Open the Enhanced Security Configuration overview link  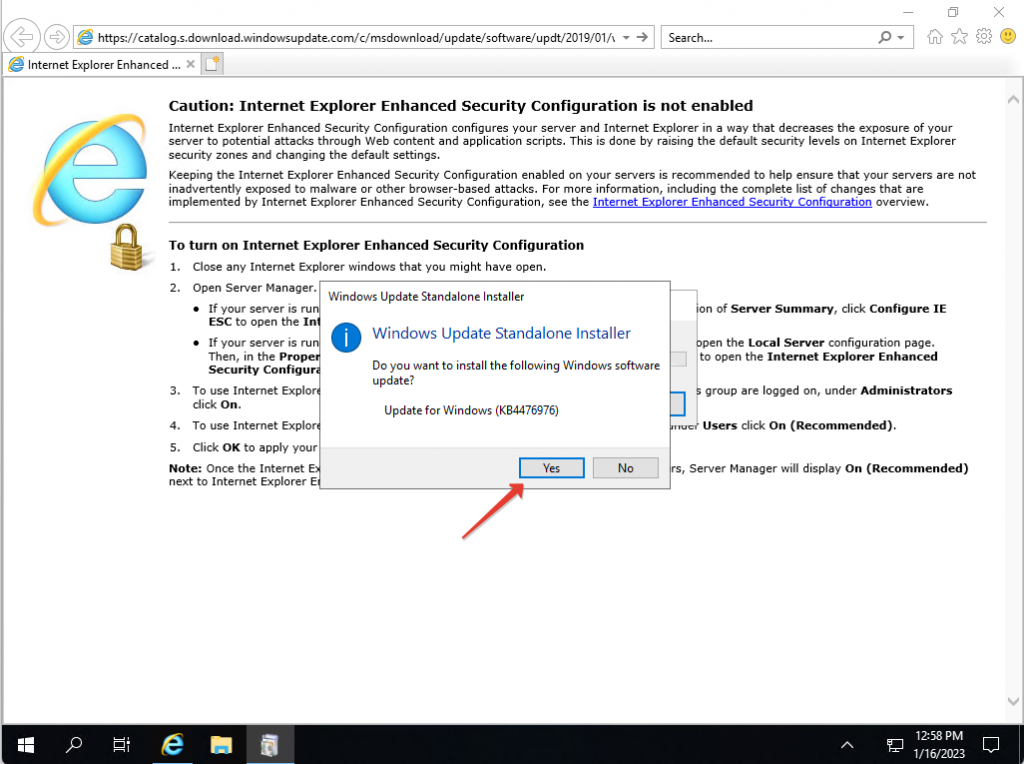pos(732,201)
